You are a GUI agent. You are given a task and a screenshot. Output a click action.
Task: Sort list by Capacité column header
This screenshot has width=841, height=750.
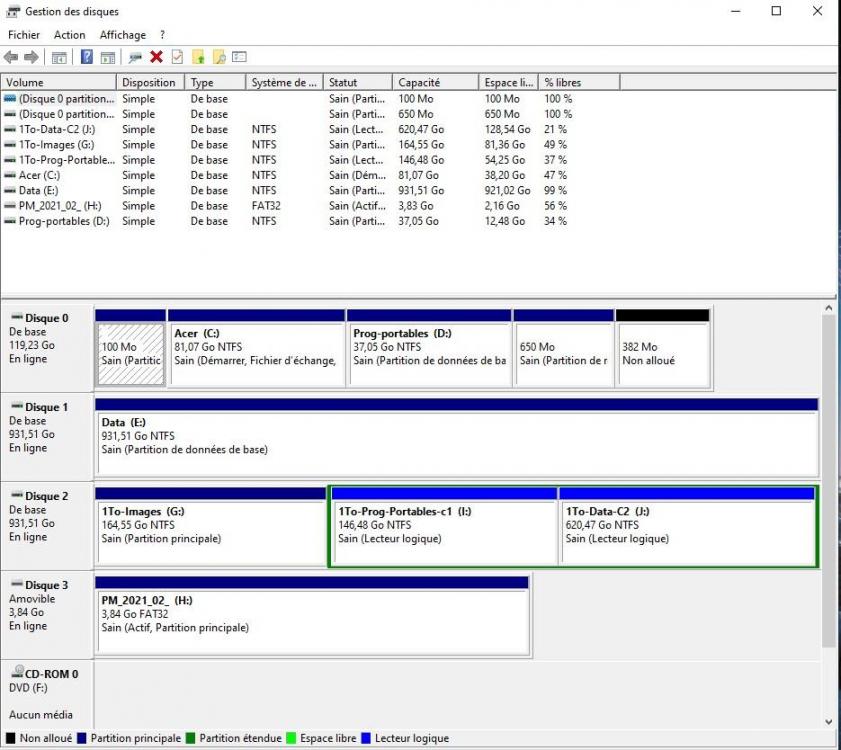coord(419,82)
